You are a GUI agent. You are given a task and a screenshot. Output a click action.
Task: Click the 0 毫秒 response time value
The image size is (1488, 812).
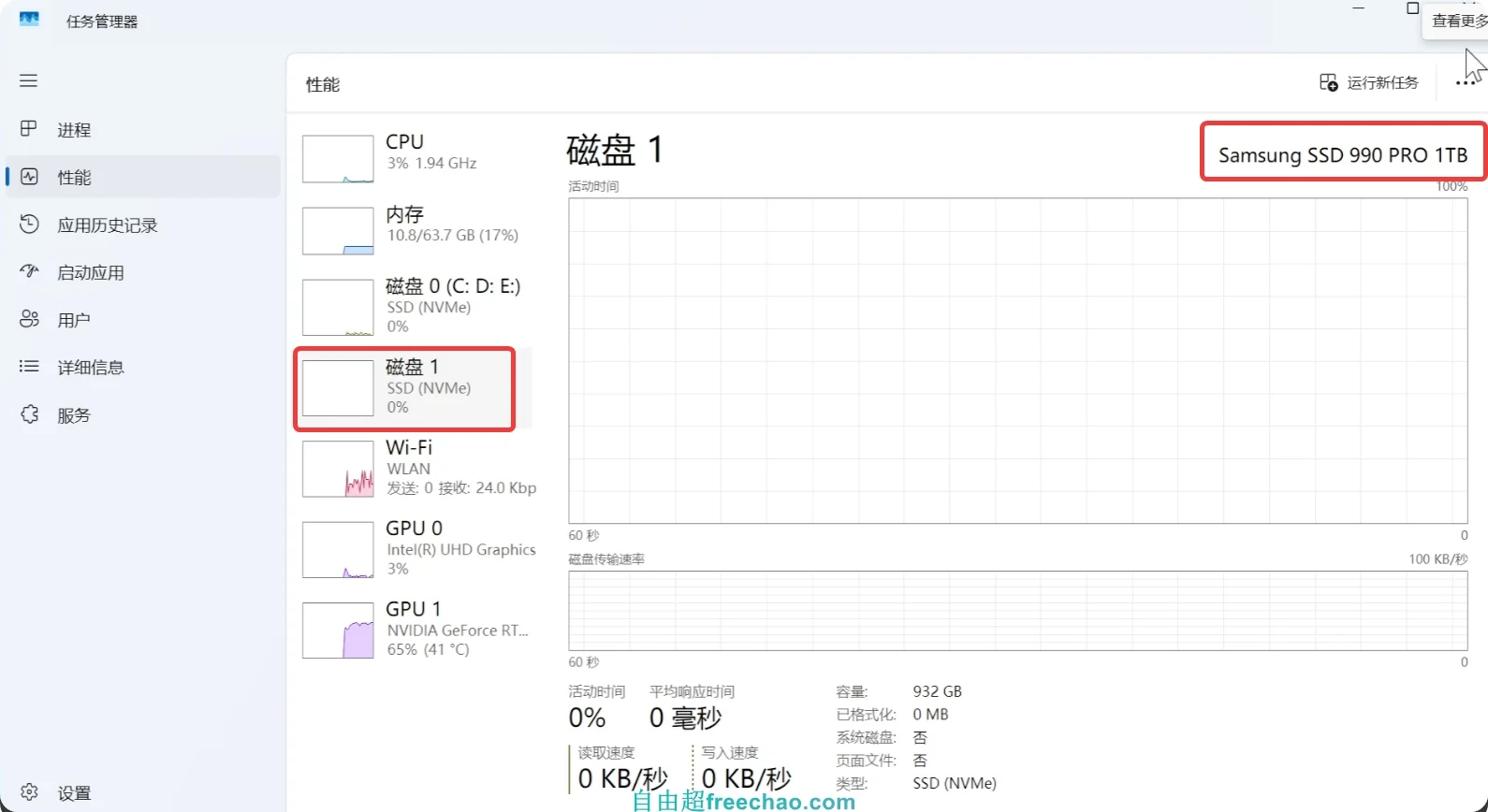tap(685, 718)
